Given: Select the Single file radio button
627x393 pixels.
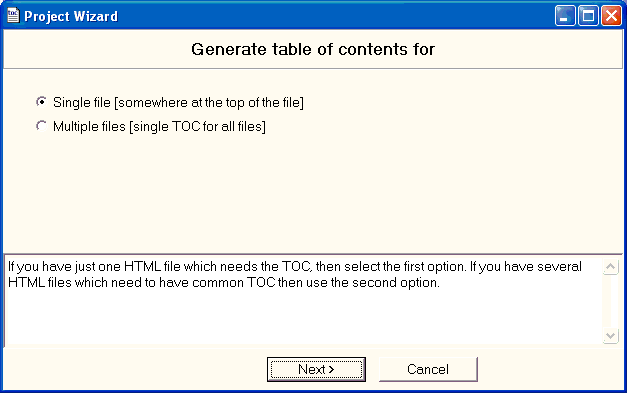Looking at the screenshot, I should tap(41, 102).
